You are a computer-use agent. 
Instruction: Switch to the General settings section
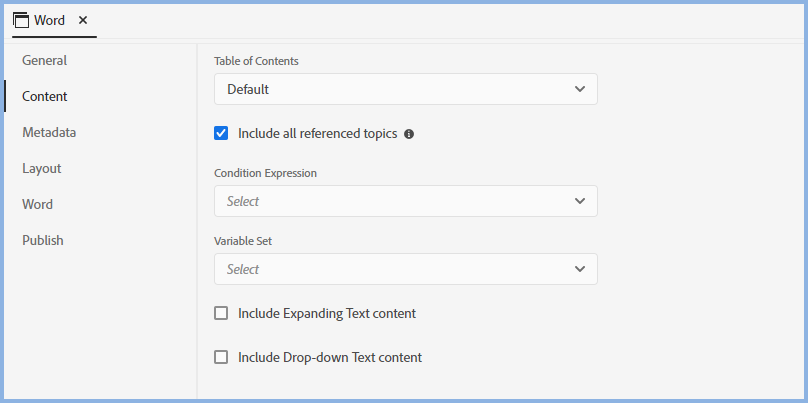(x=45, y=60)
